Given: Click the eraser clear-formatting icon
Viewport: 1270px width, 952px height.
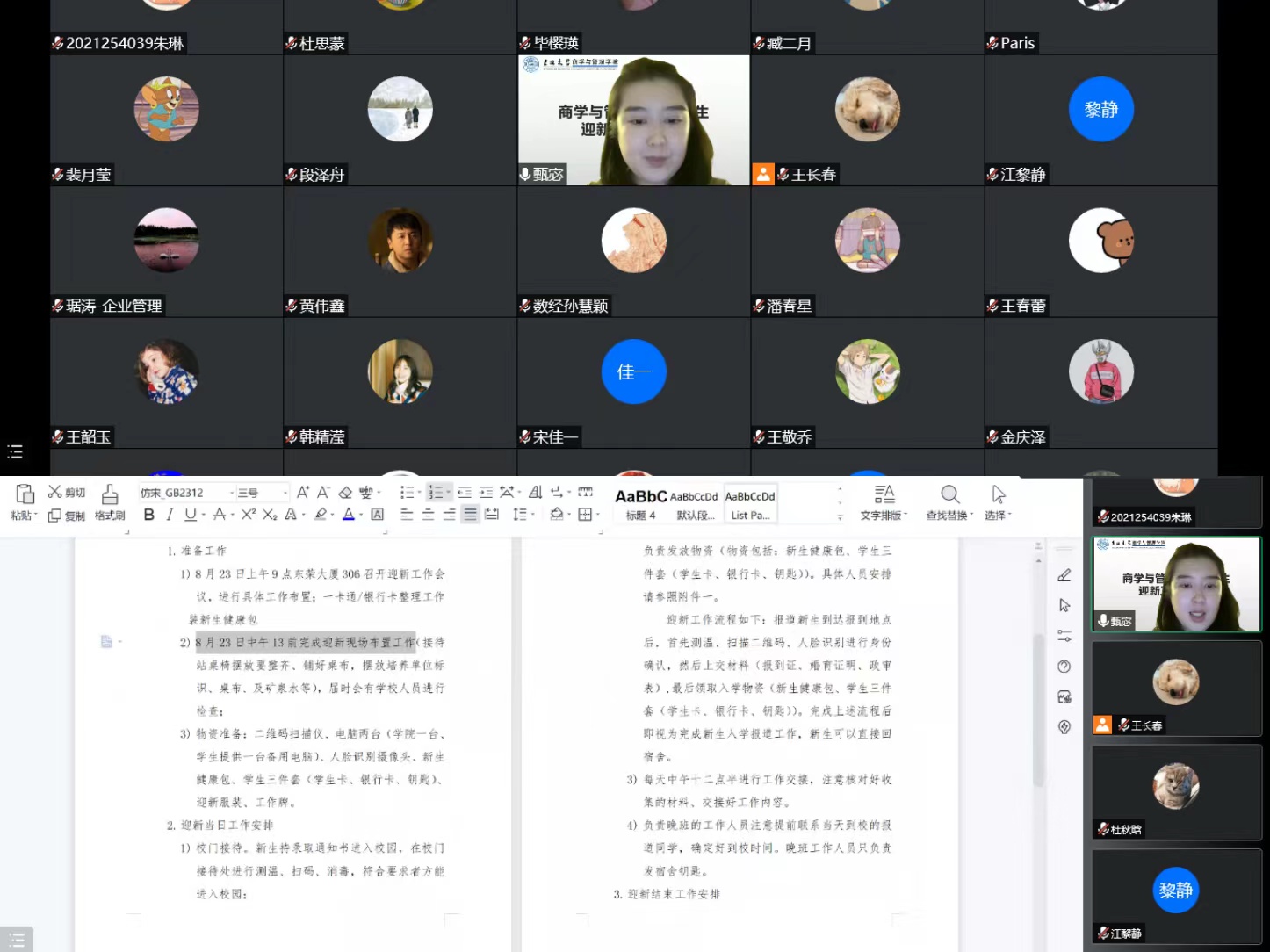Looking at the screenshot, I should 345,493.
